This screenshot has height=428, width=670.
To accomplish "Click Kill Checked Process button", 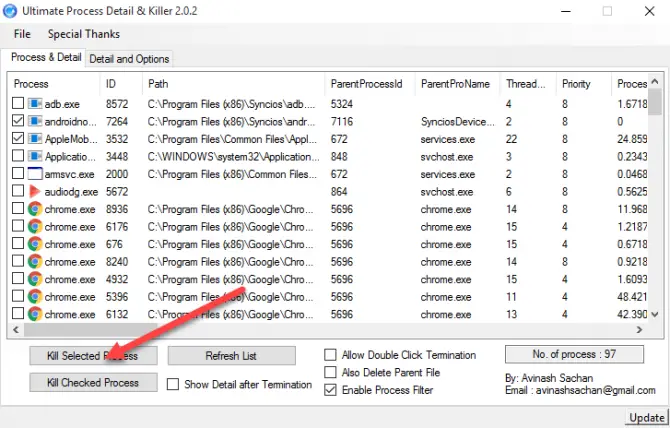I will (x=93, y=382).
